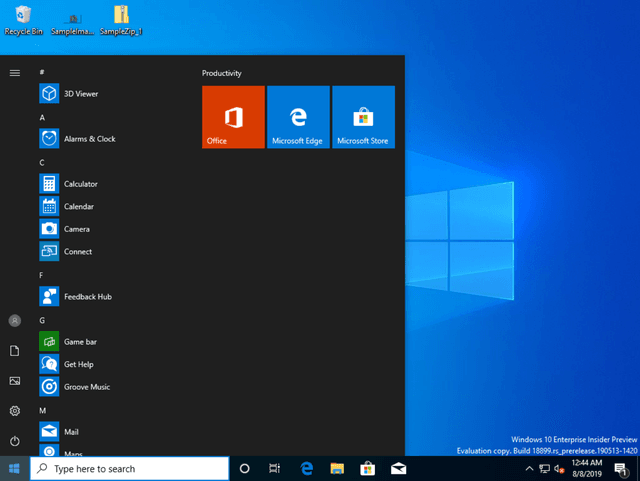Open the Power options menu
The width and height of the screenshot is (640, 481).
15,441
